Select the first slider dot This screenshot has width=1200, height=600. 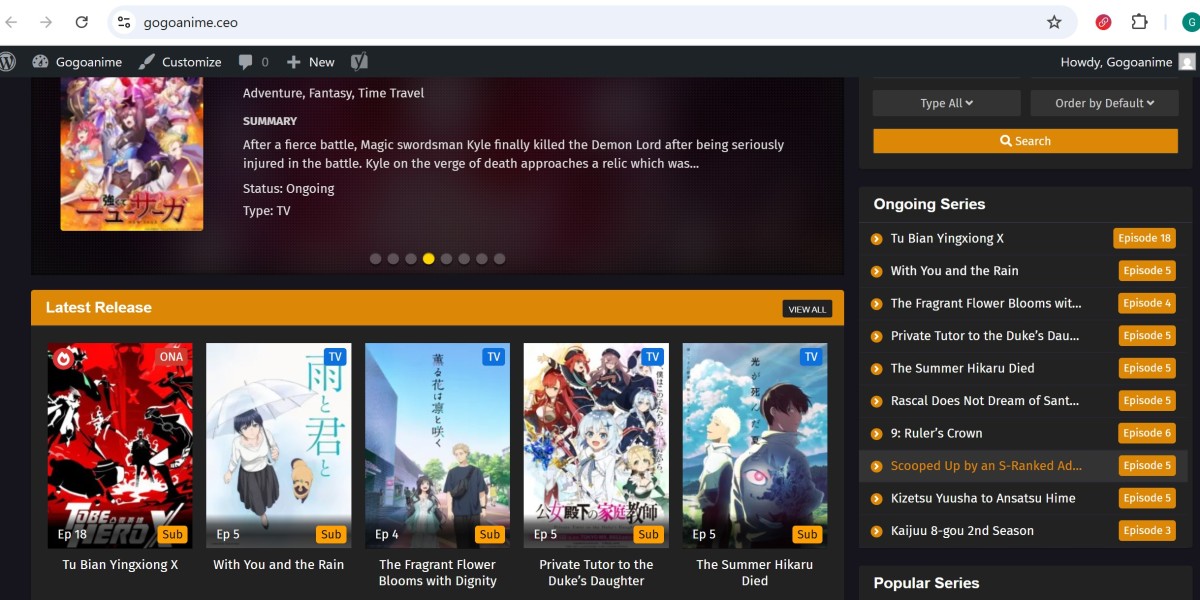click(x=376, y=258)
